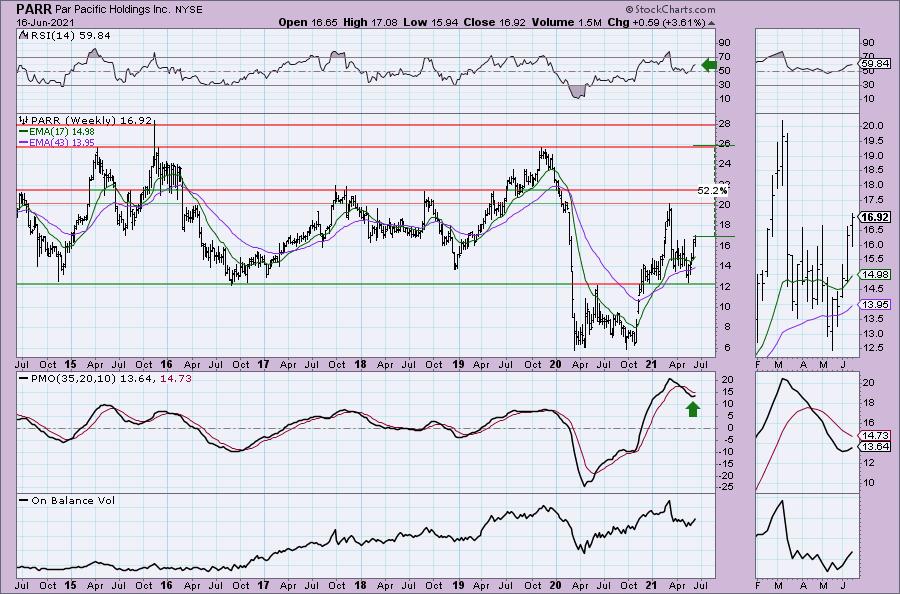Click the bold 16.92 last price tag

pyautogui.click(x=875, y=217)
